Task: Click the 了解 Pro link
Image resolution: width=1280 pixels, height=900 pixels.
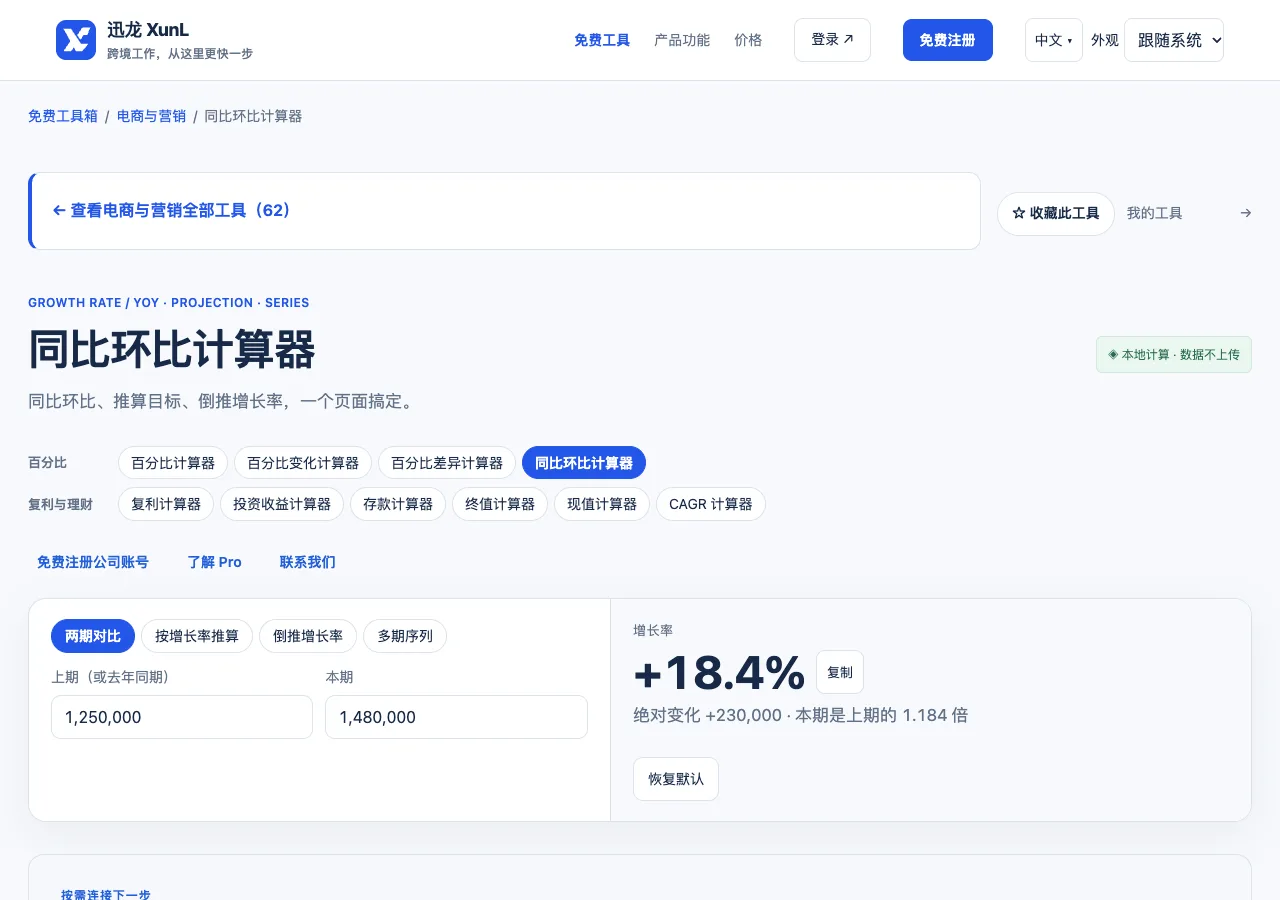Action: (215, 562)
